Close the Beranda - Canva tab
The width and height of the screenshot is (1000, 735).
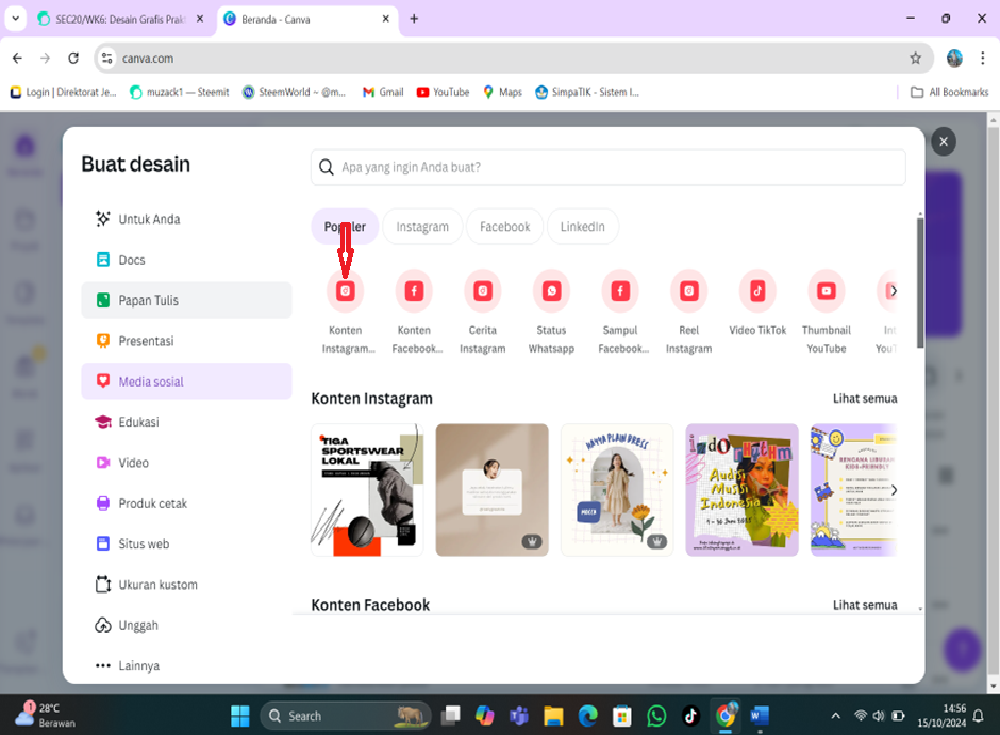pos(385,19)
